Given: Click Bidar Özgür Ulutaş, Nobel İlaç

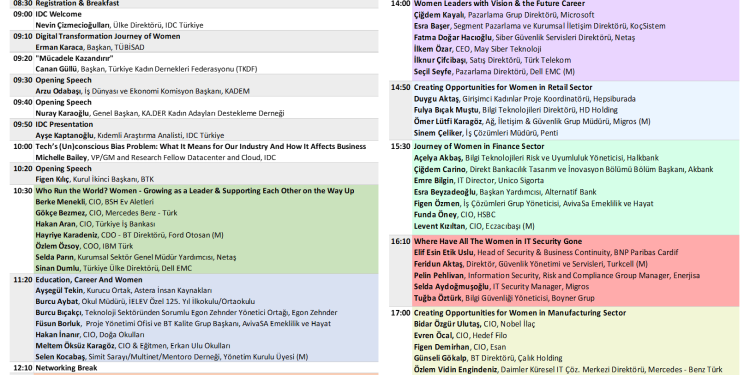Looking at the screenshot, I should tap(474, 324).
